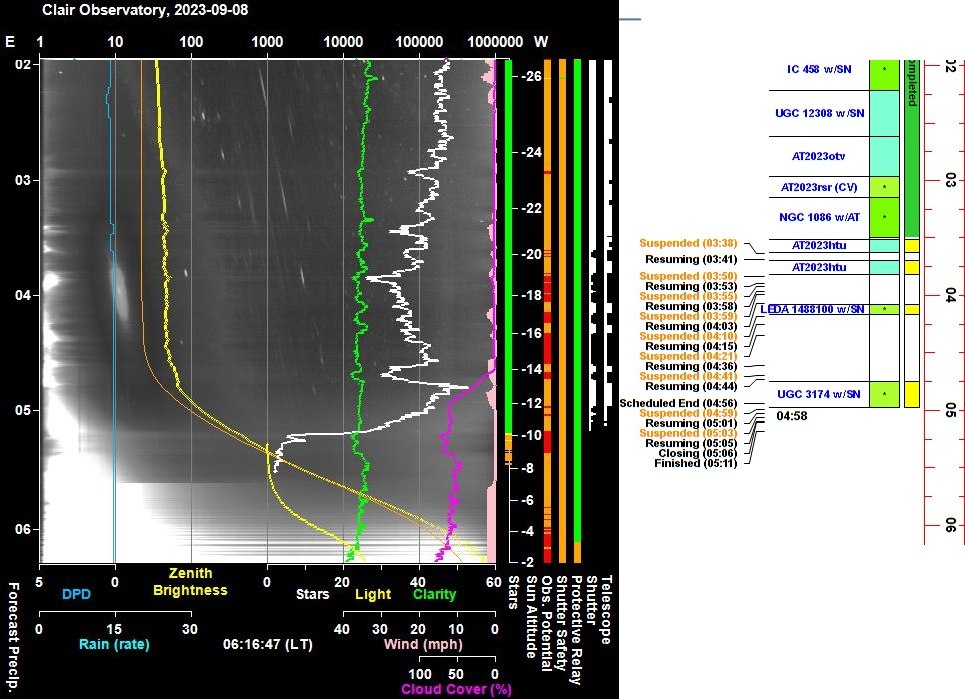Click the Closing (05:06) event label
Screen dimensions: 965x699
pyautogui.click(x=697, y=453)
